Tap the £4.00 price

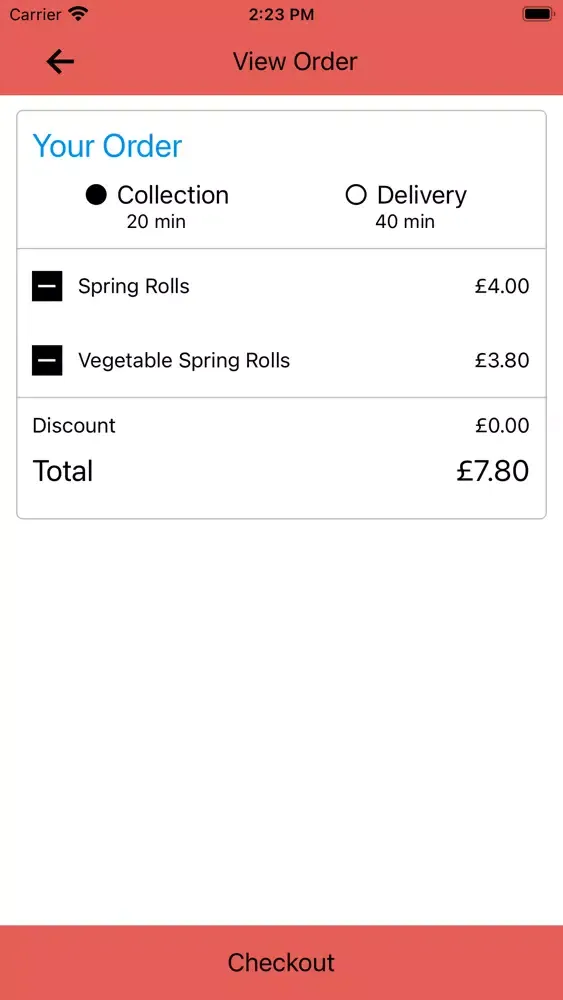point(502,286)
